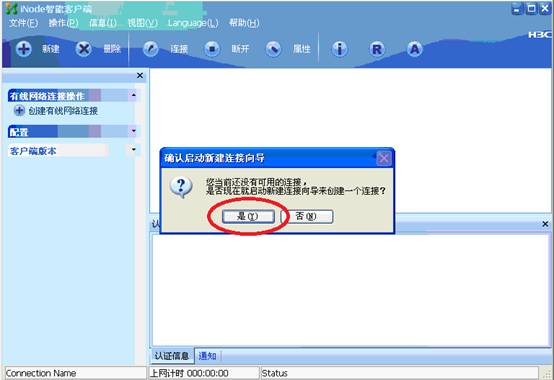
Task: Click the 连接 toolbar label
Action: (179, 49)
